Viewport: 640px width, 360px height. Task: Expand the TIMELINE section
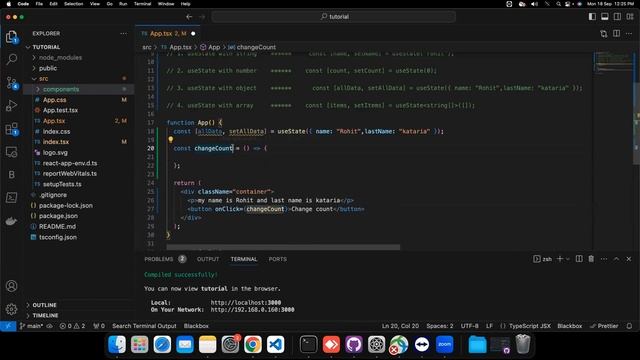click(x=45, y=316)
